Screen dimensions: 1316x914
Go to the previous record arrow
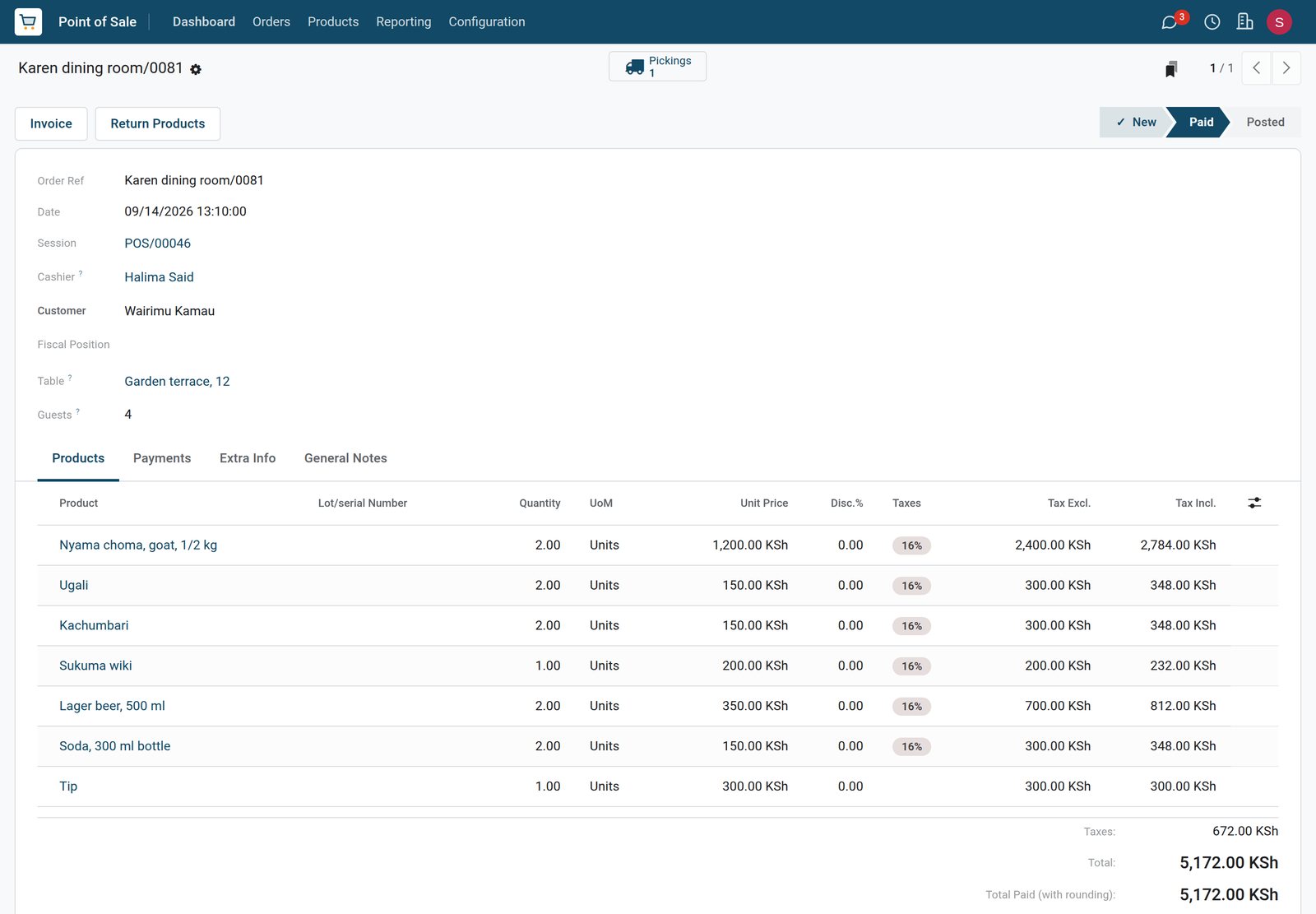(x=1256, y=68)
